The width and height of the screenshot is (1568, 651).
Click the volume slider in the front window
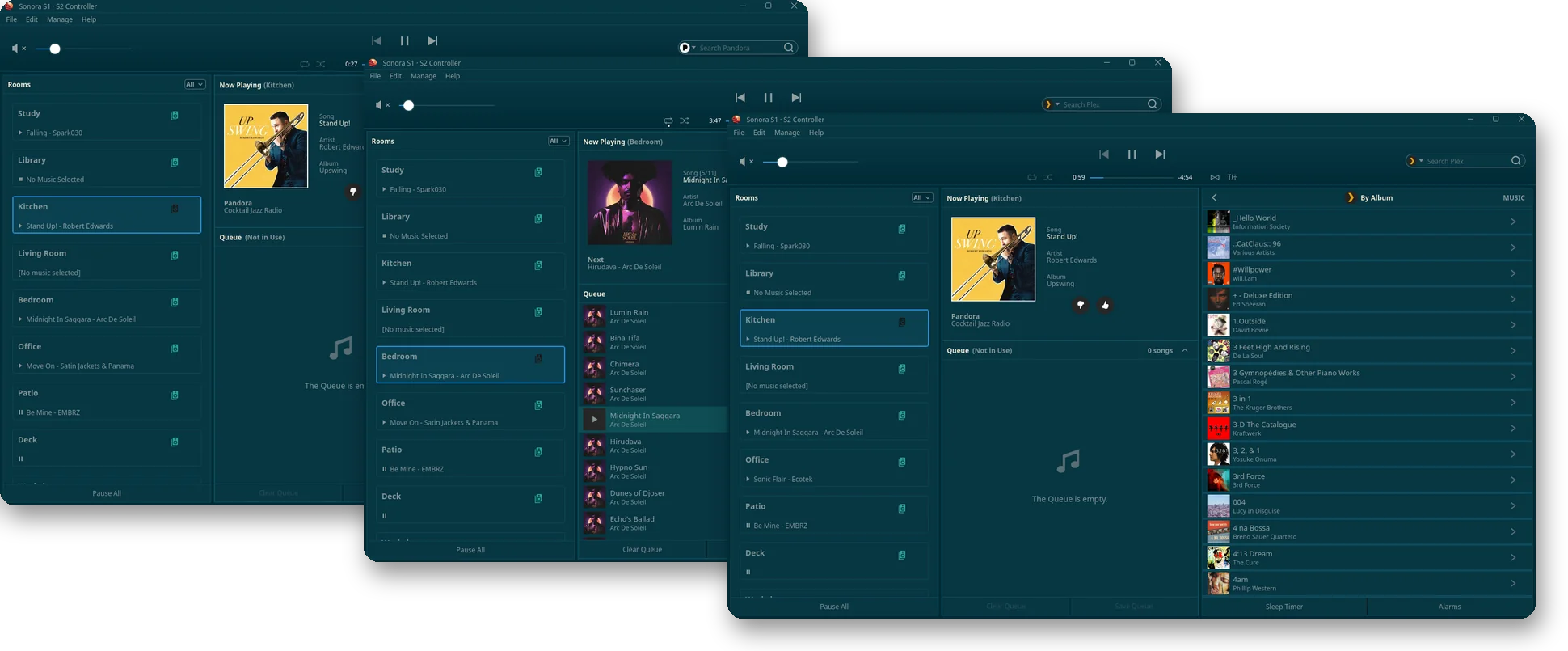coord(811,162)
